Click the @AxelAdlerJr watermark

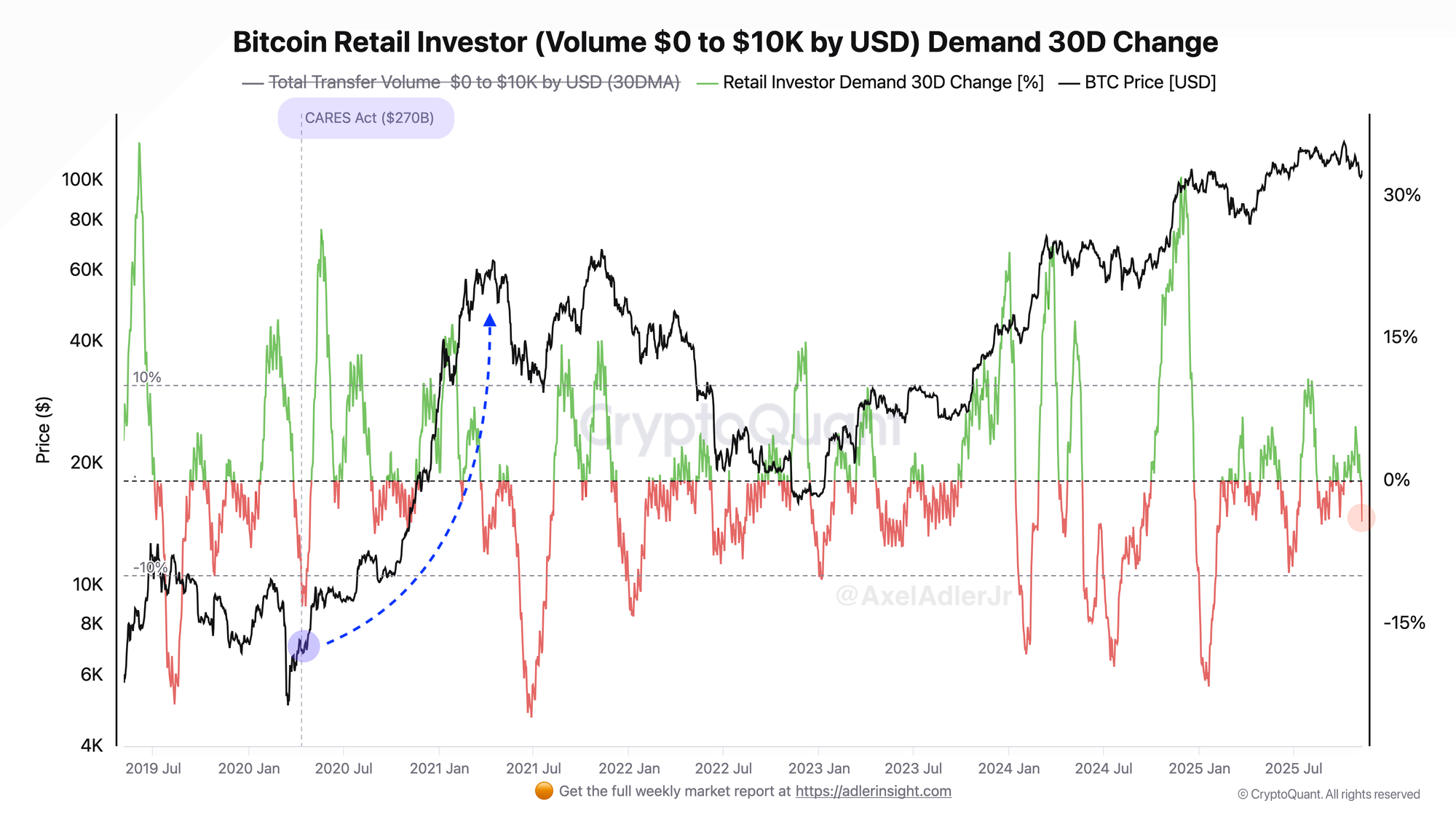(923, 596)
